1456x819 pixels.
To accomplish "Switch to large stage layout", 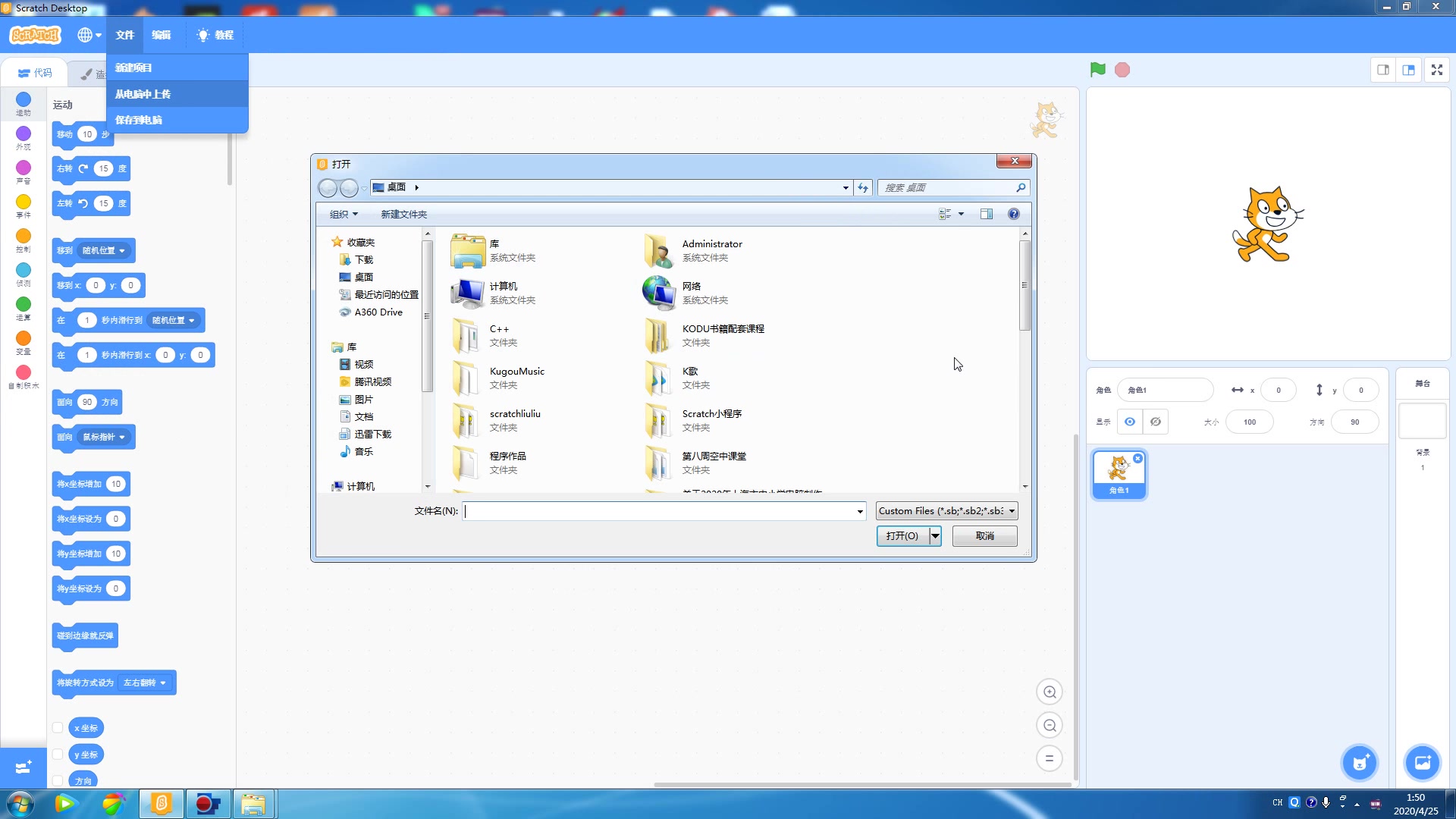I will [1409, 70].
